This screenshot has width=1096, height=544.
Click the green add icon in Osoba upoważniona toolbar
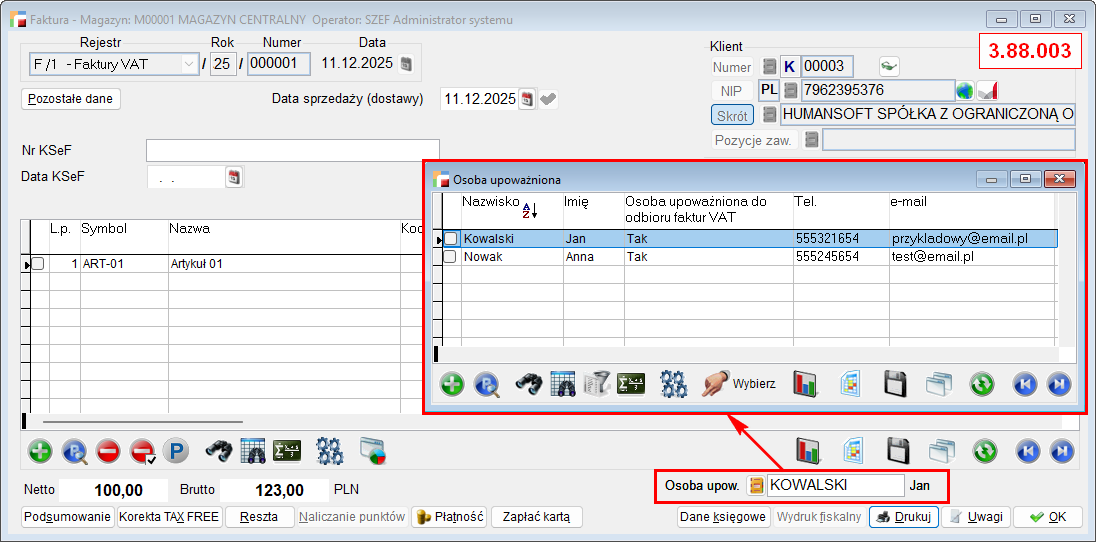click(x=452, y=385)
